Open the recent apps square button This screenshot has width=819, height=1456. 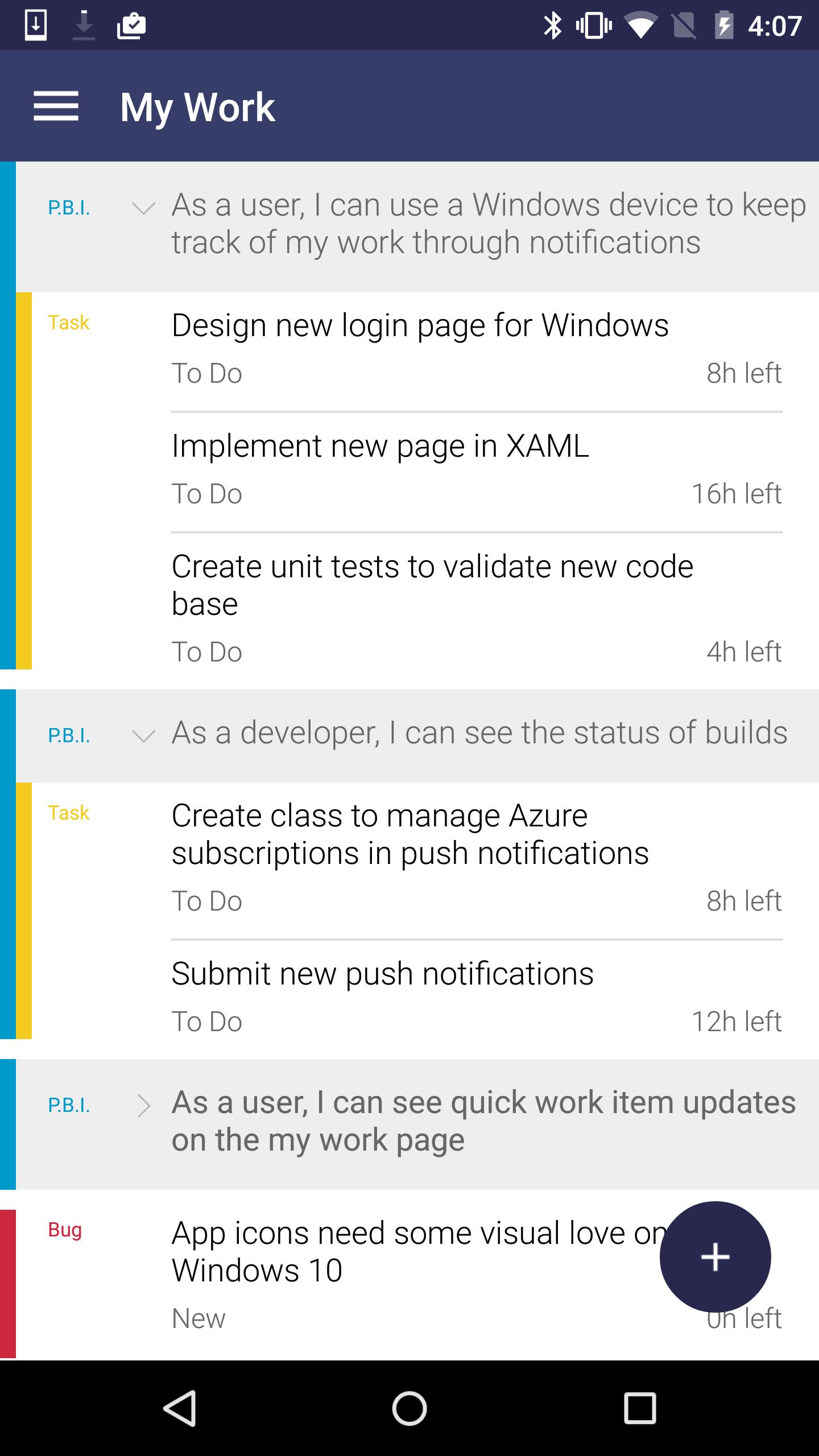(640, 1408)
